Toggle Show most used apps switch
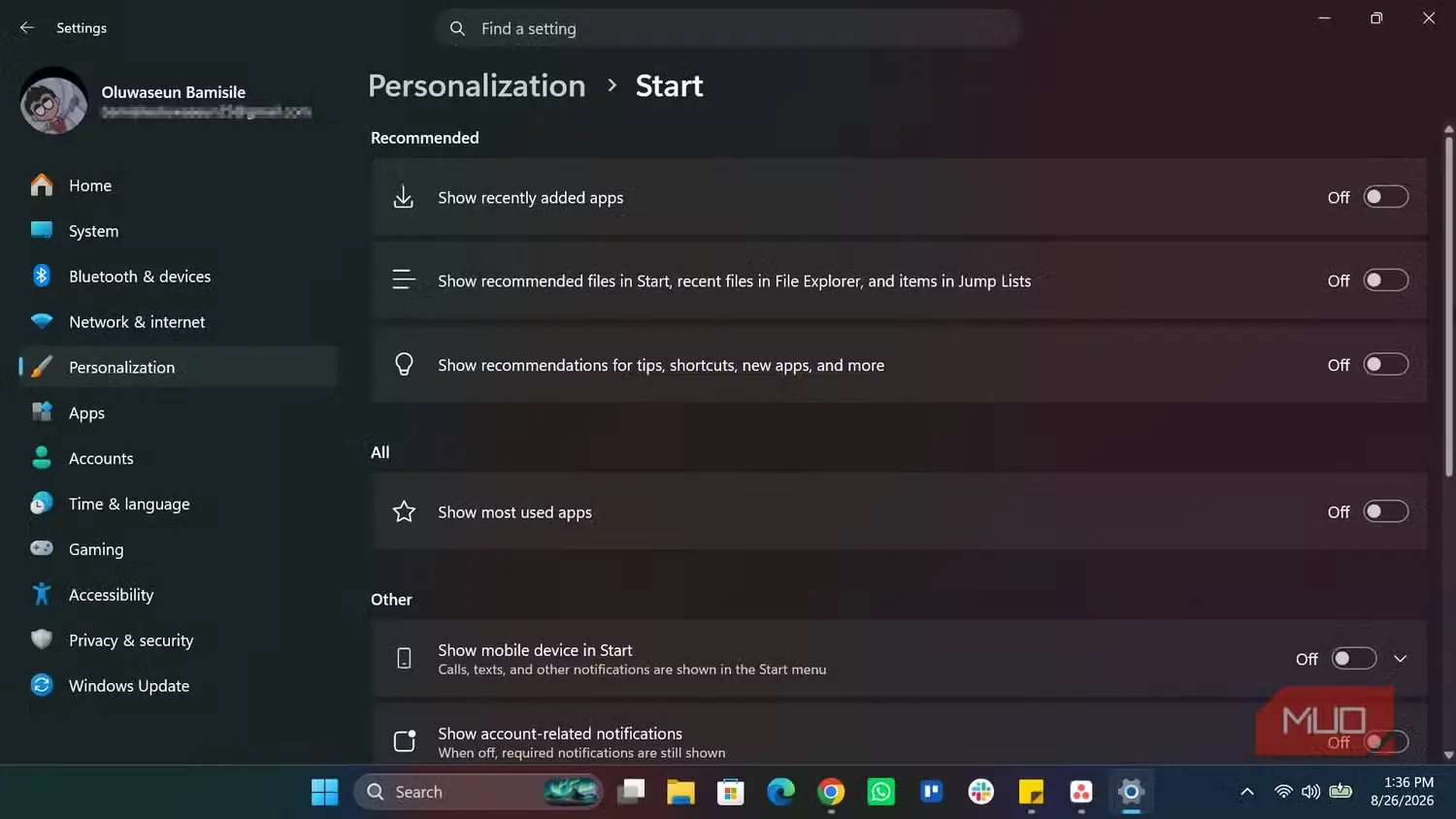The width and height of the screenshot is (1456, 819). [1386, 511]
